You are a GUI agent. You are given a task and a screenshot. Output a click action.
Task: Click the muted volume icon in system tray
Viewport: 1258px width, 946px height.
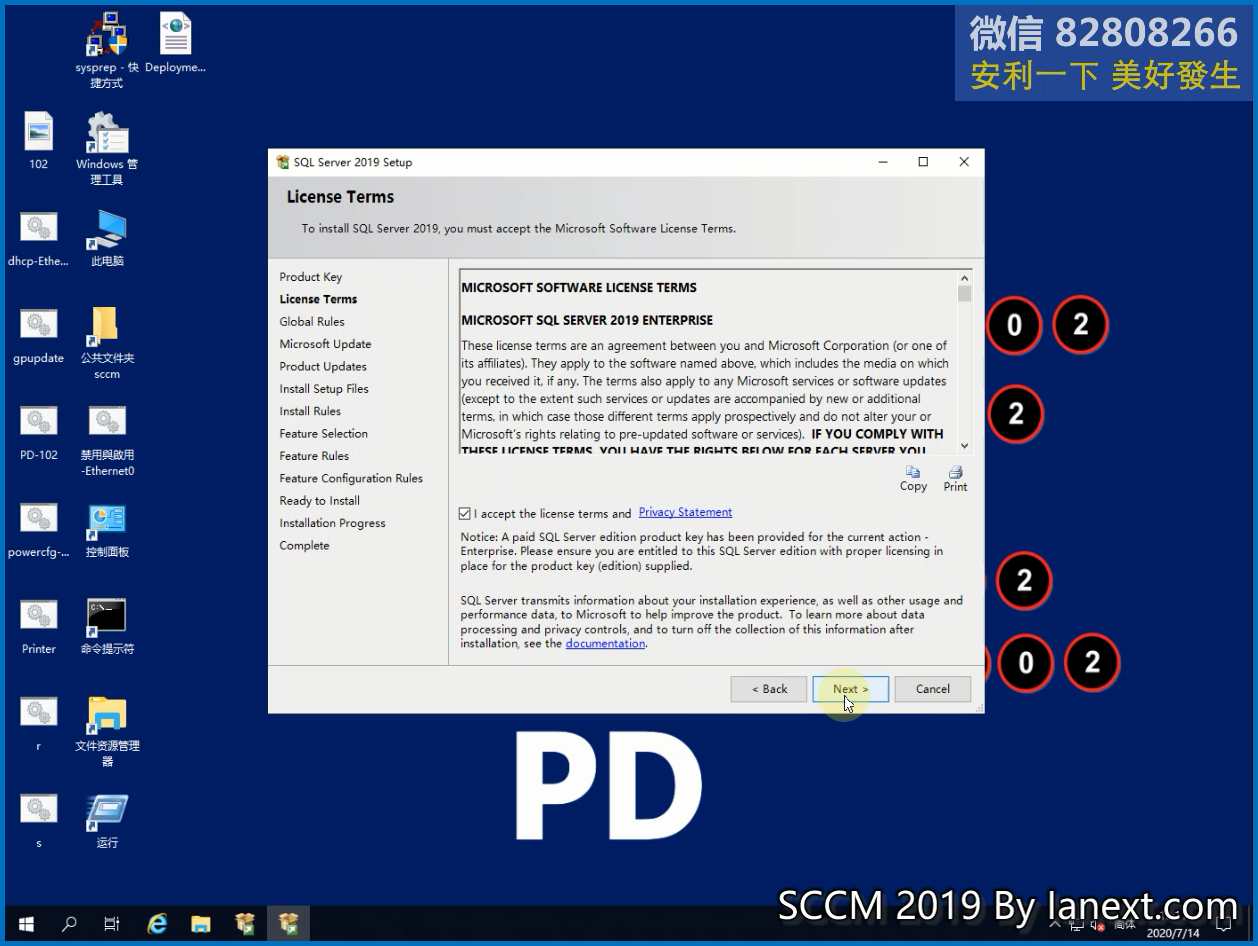[x=1098, y=925]
